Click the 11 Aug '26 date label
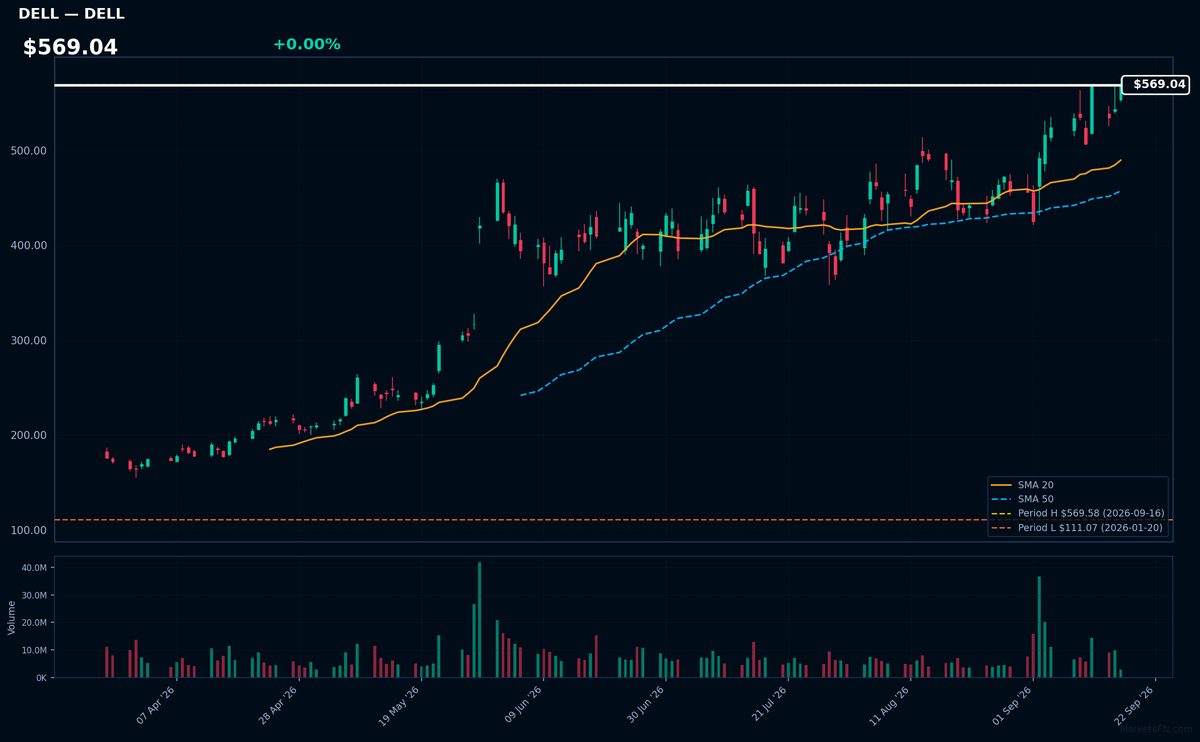This screenshot has width=1200, height=742. tap(890, 704)
